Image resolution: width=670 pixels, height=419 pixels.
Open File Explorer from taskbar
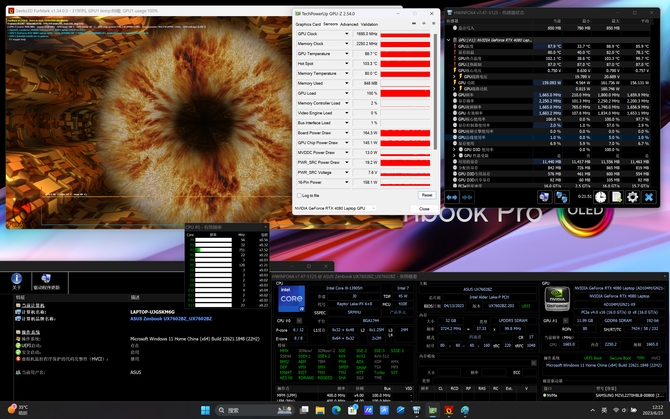(320, 410)
